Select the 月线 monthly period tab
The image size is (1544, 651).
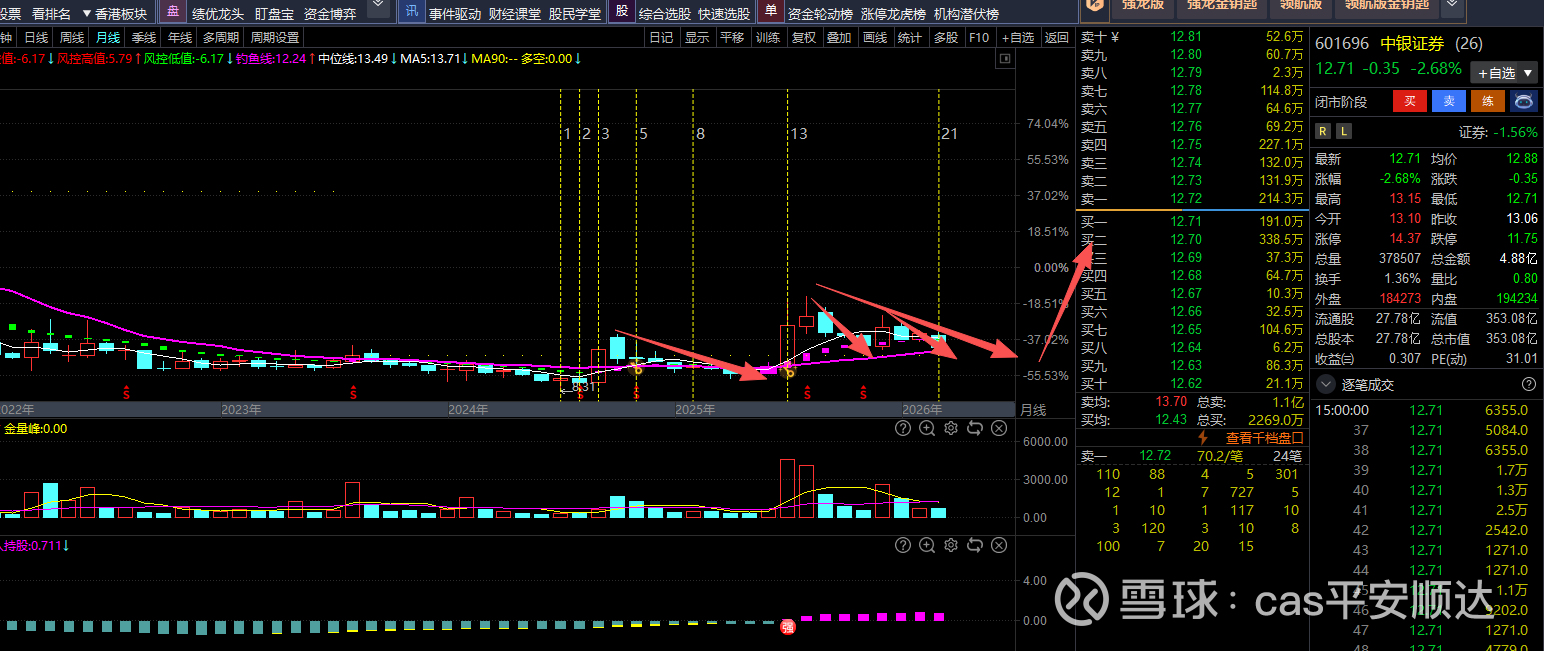pos(107,38)
